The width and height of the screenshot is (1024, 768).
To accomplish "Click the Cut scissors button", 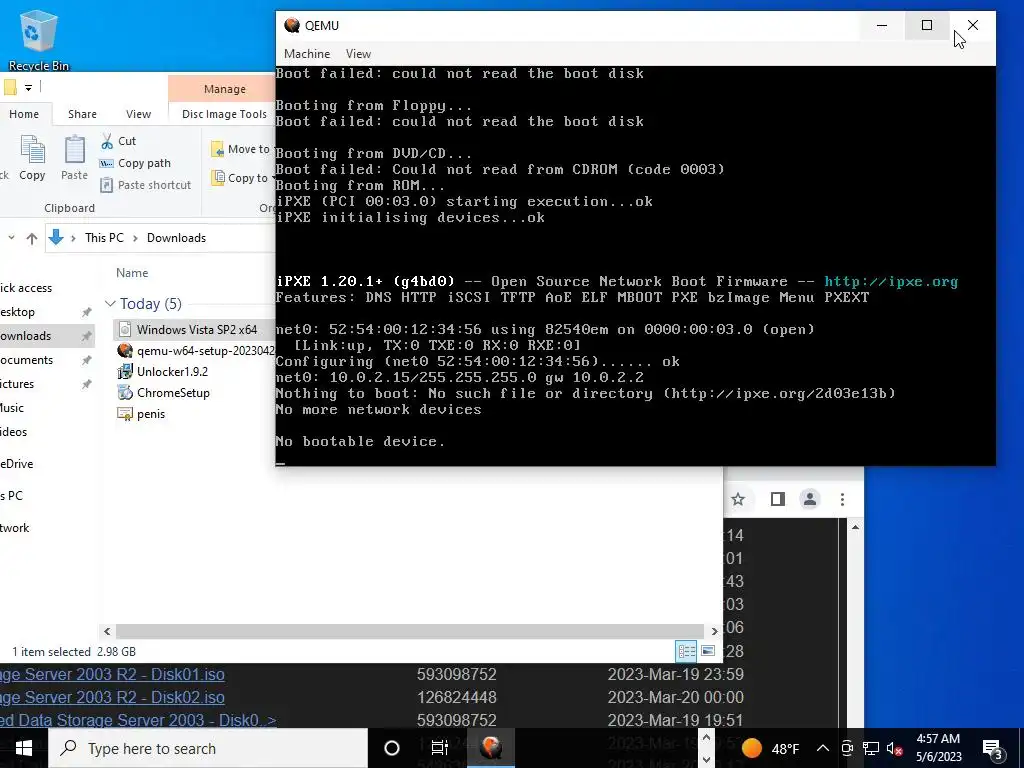I will [x=118, y=141].
